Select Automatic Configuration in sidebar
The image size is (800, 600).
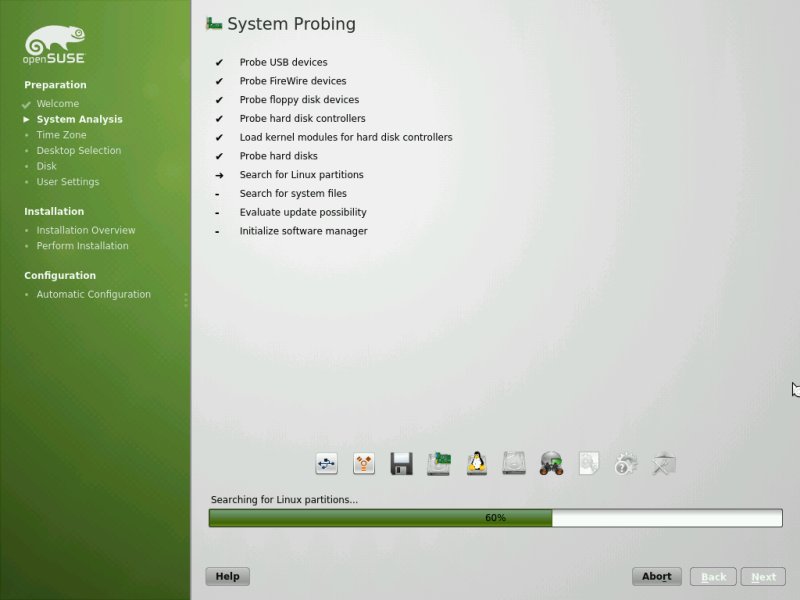pos(93,294)
